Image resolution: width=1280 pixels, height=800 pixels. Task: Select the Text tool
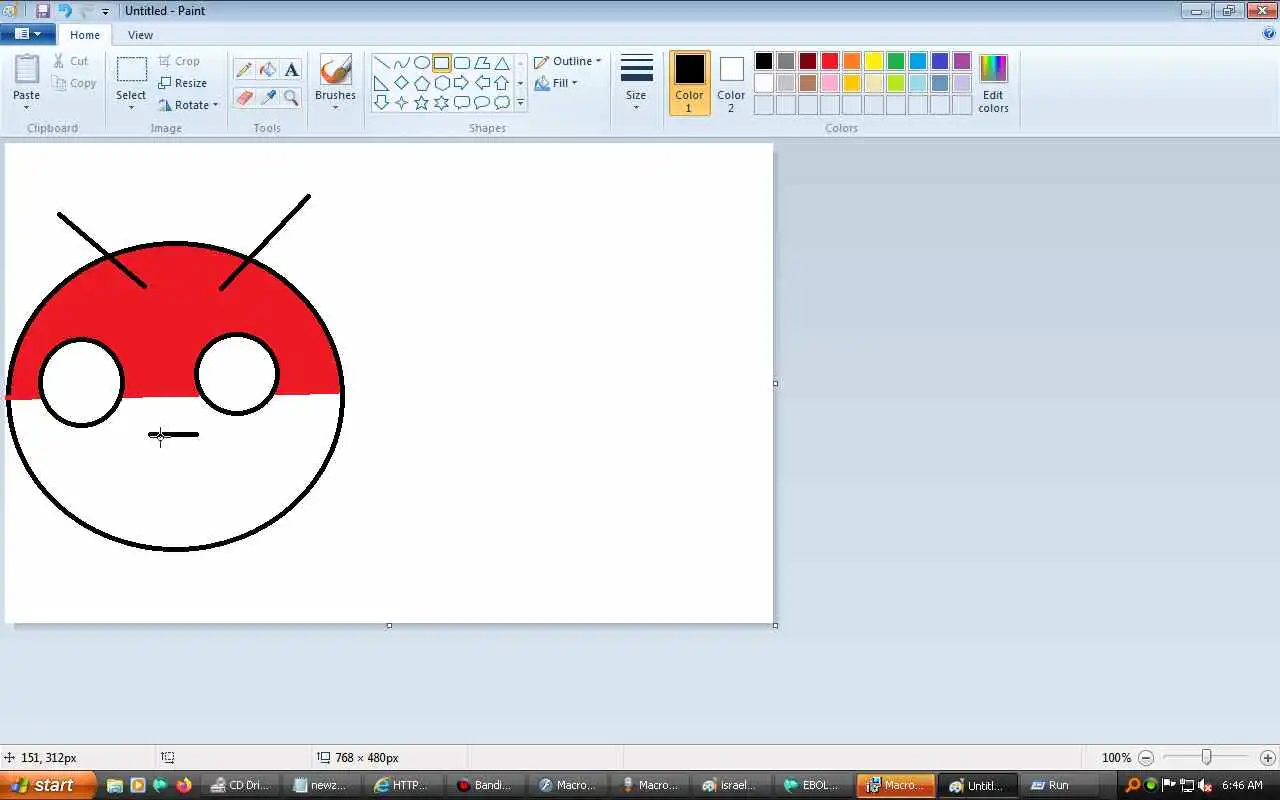click(291, 70)
